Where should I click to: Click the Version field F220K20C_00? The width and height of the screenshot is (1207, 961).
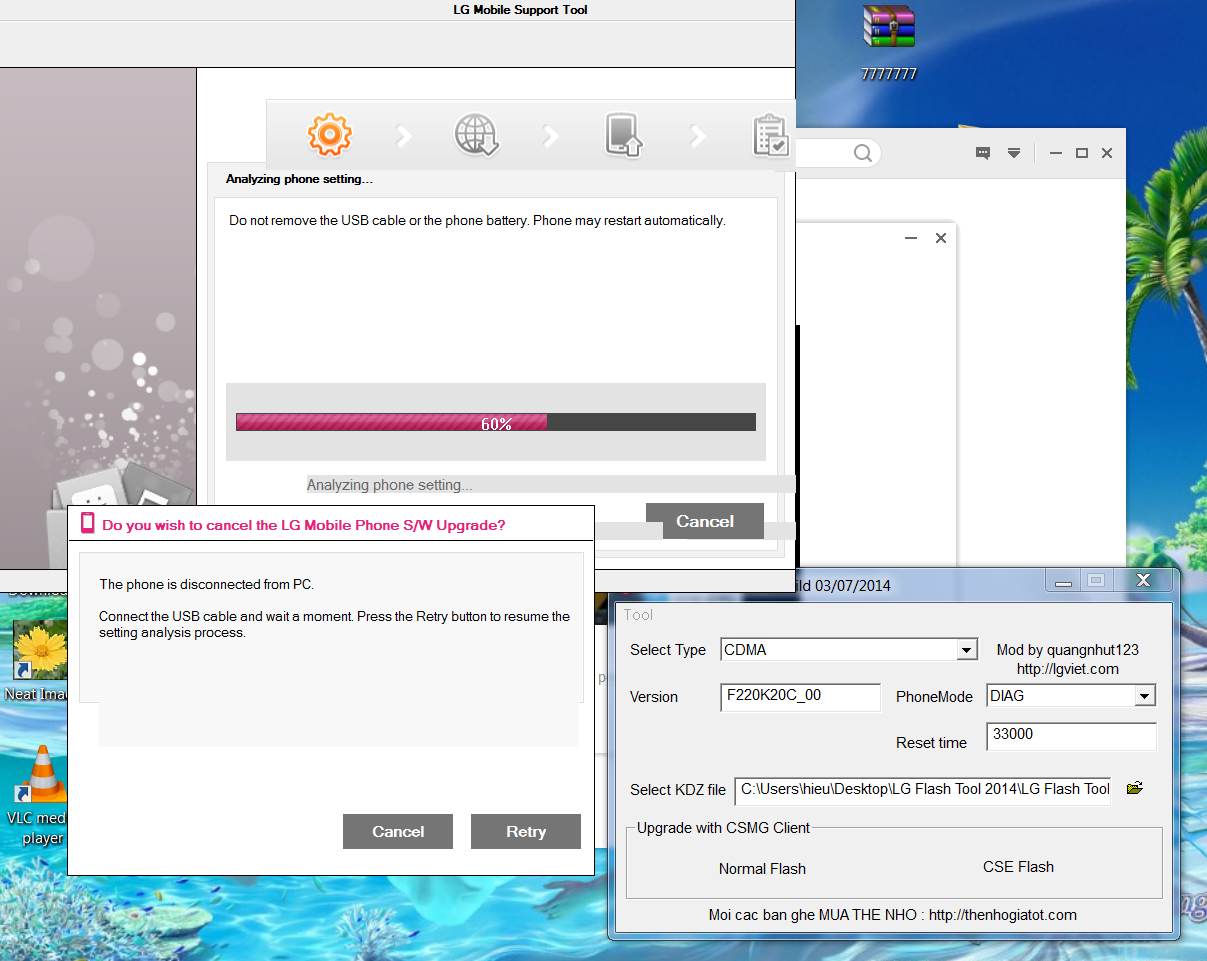800,696
